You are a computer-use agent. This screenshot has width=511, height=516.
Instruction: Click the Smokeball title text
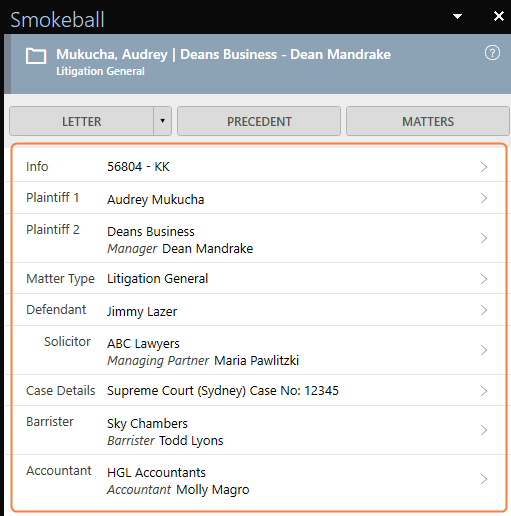coord(57,19)
